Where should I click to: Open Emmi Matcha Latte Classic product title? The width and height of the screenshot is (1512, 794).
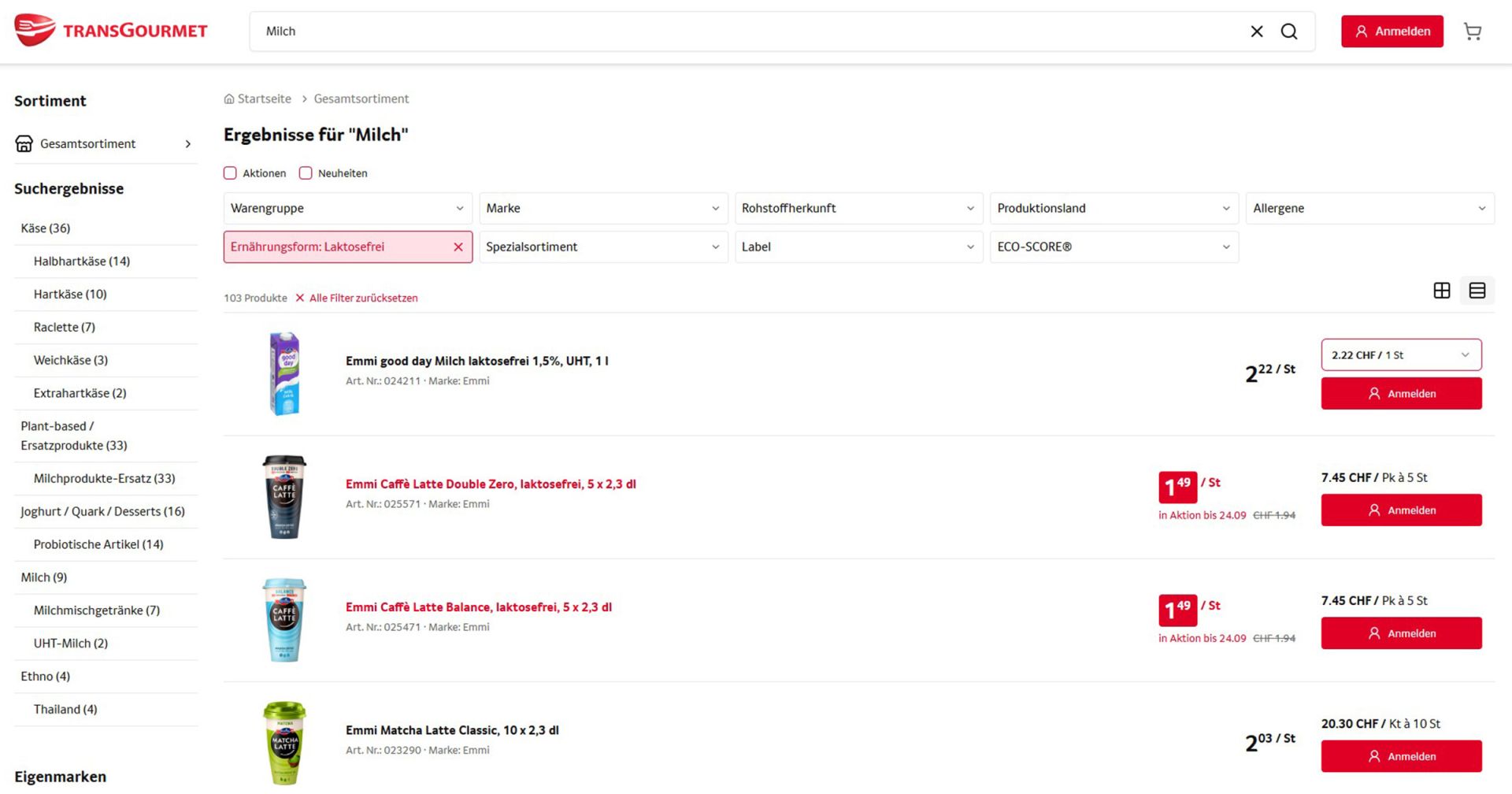click(452, 731)
